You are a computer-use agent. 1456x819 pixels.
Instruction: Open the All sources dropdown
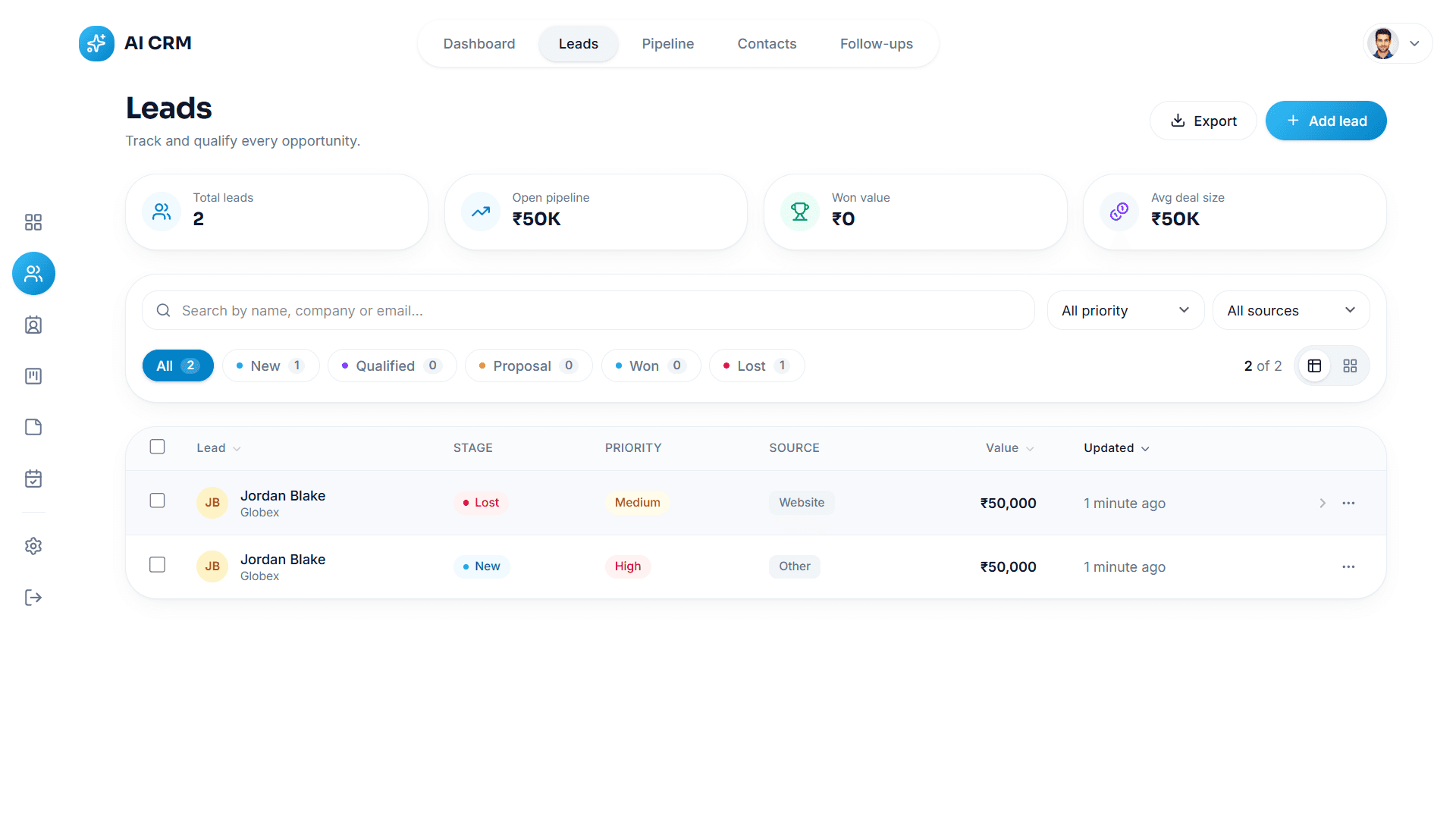[1291, 310]
